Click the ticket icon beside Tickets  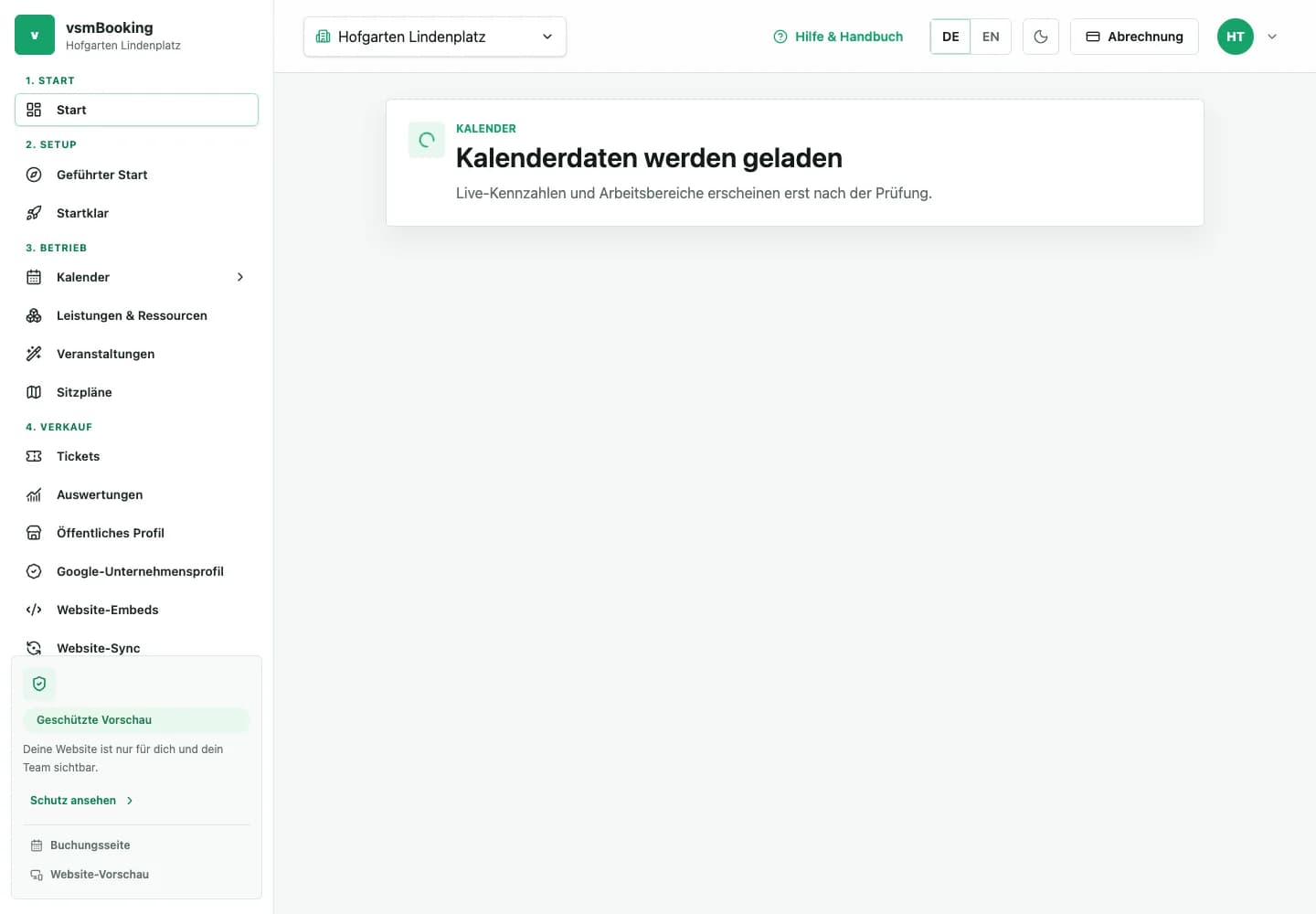point(34,456)
